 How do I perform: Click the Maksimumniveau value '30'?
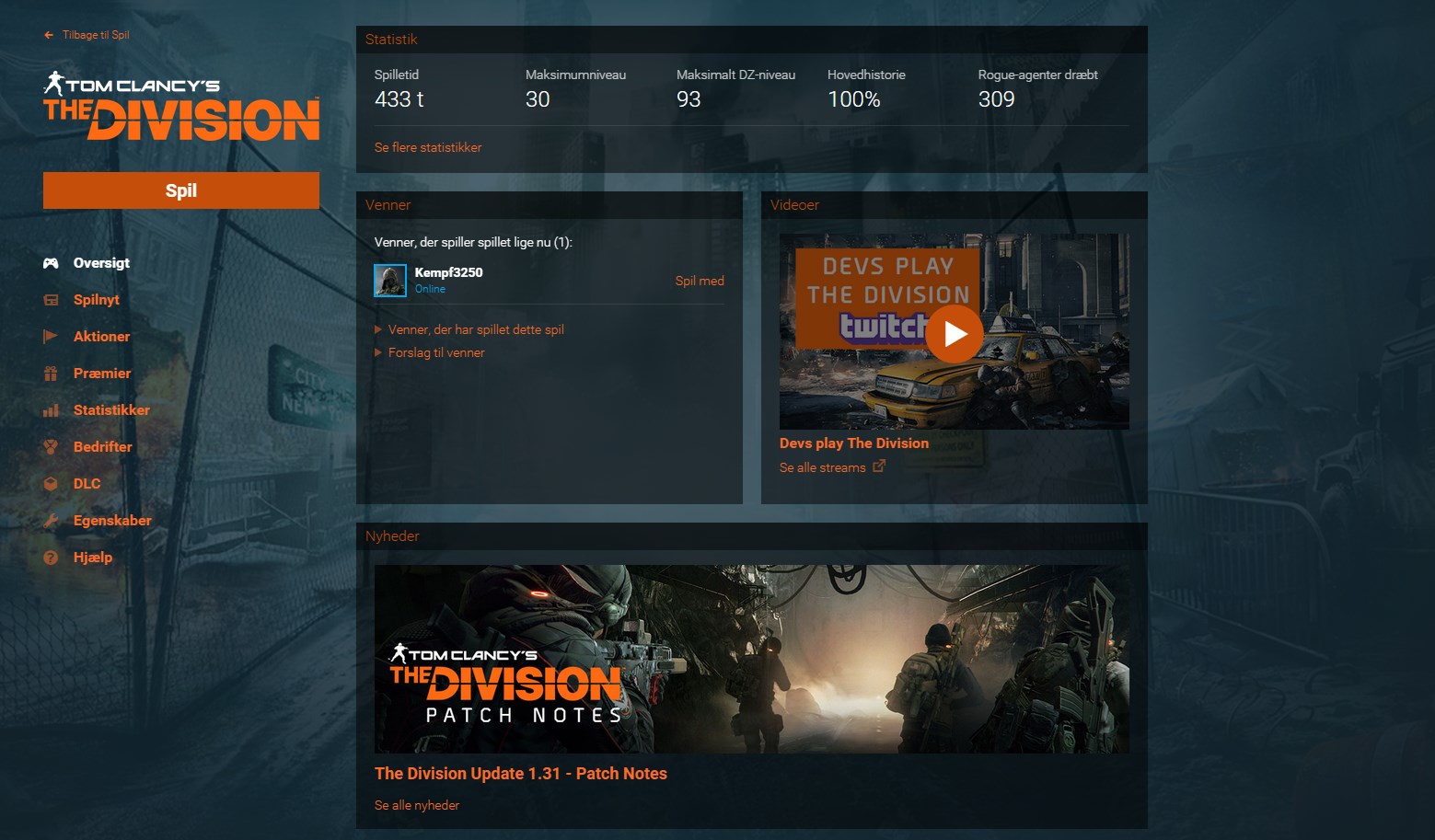tap(538, 99)
